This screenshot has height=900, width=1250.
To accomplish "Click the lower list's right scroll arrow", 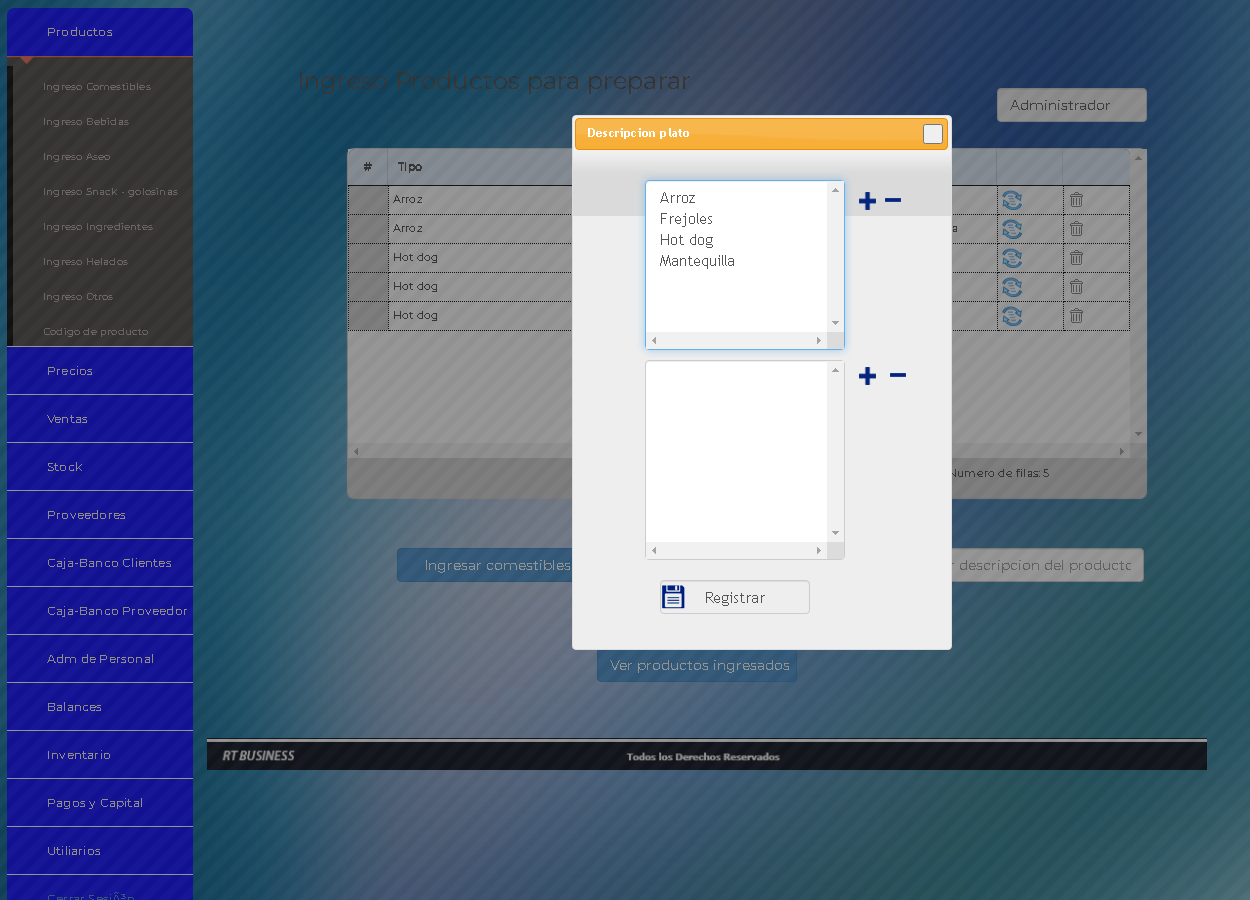I will pos(819,551).
